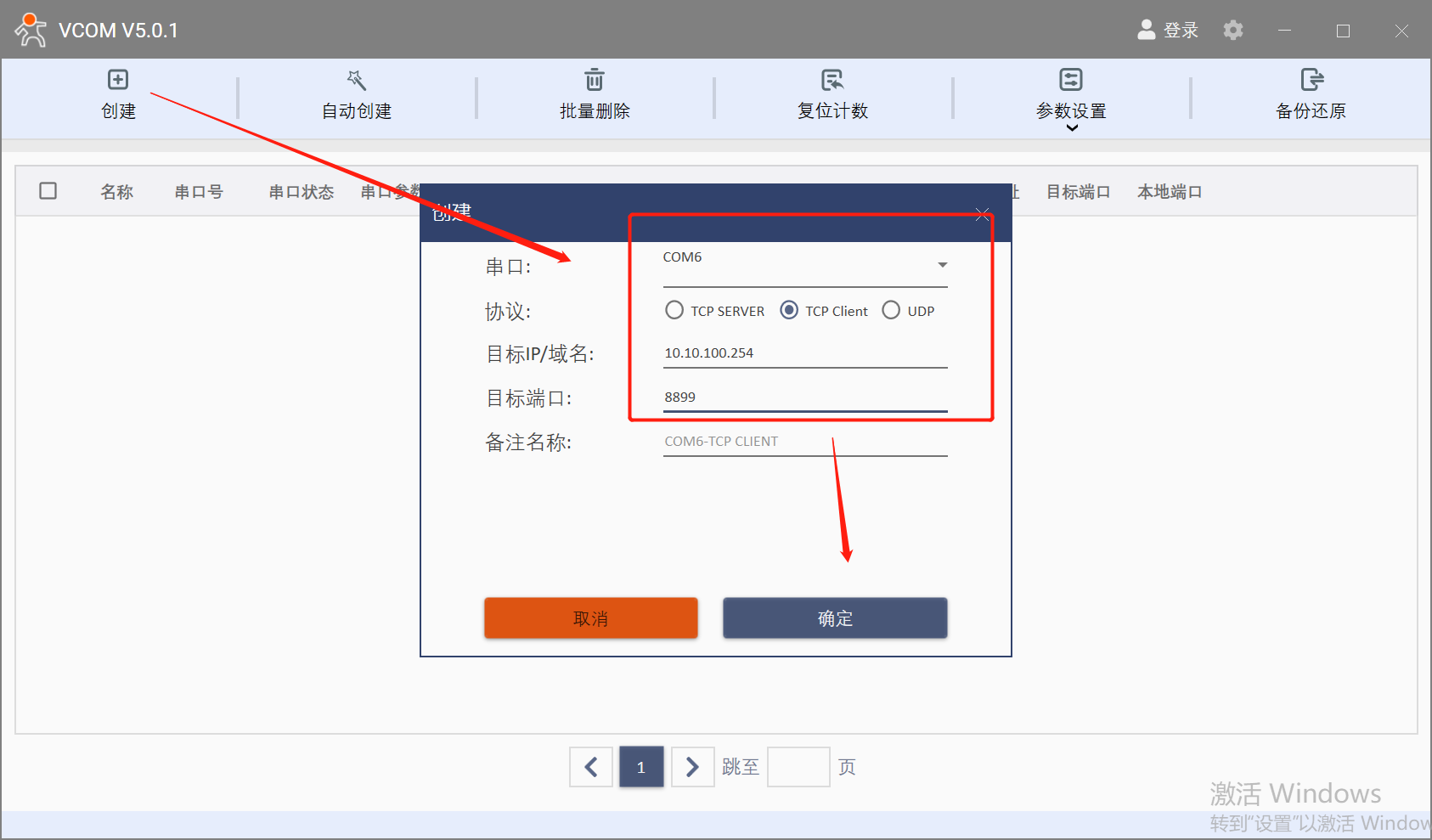1432x840 pixels.
Task: Open settings with the gear icon
Action: click(x=1233, y=31)
